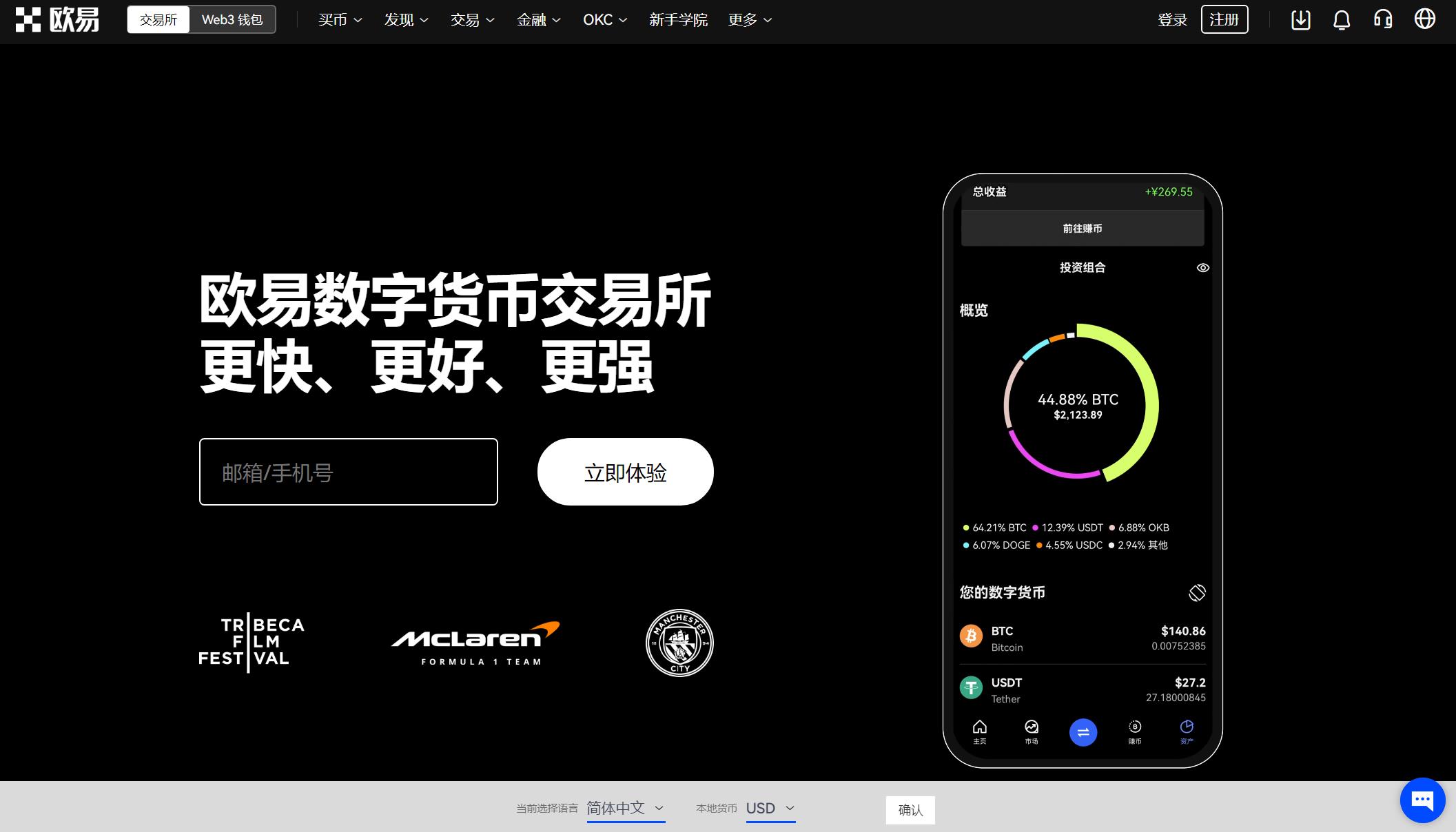This screenshot has width=1456, height=832.
Task: Click the 交易所 tab
Action: point(159,19)
